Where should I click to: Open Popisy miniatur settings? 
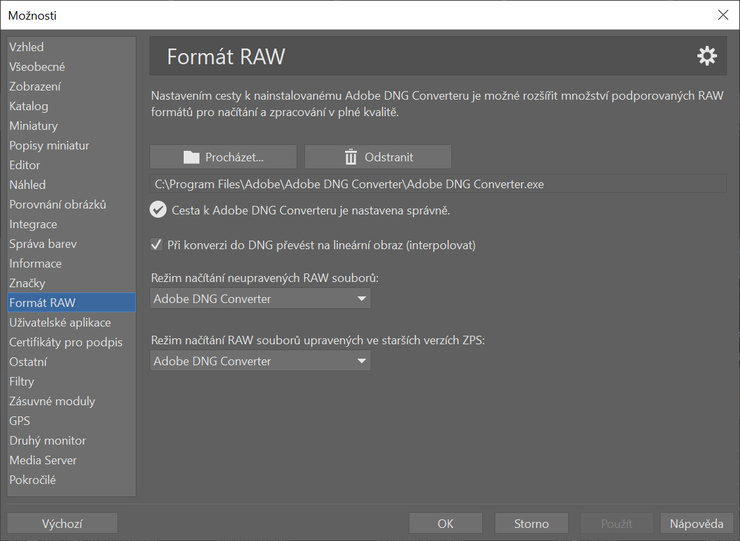coord(71,145)
